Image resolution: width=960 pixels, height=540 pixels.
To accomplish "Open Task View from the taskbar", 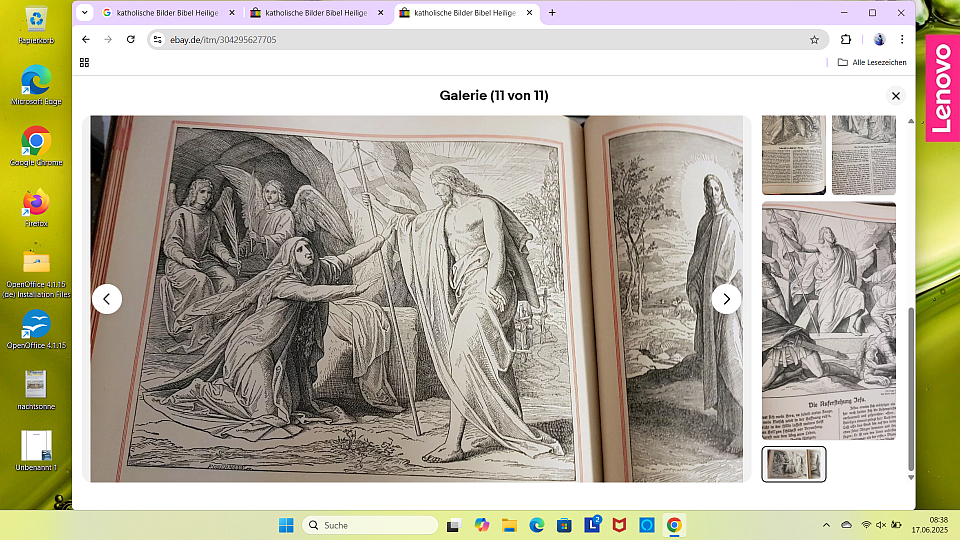I will 453,525.
